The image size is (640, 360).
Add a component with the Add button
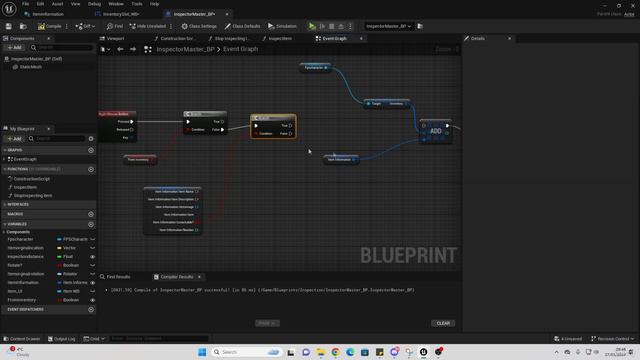click(14, 47)
